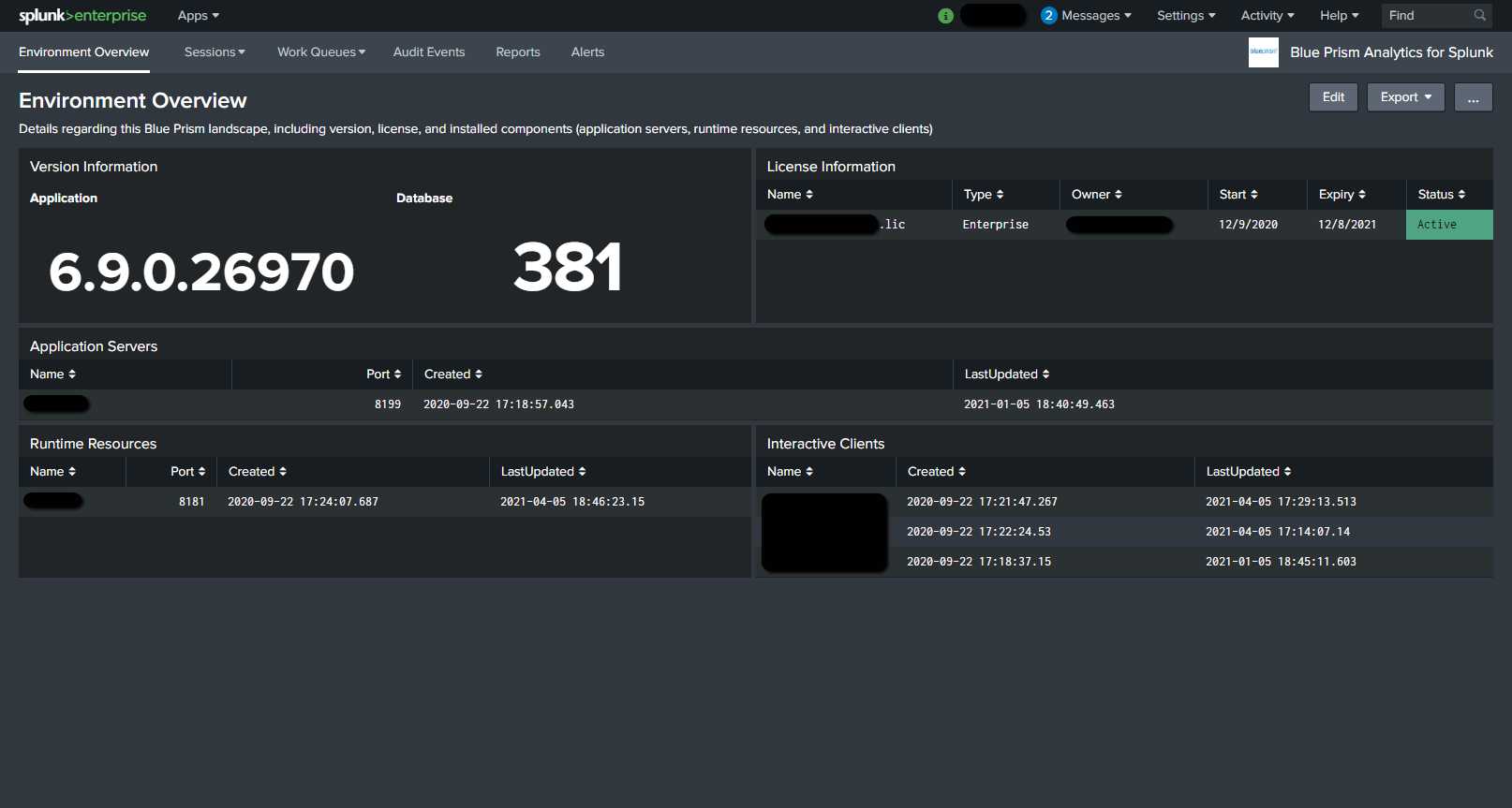Open the Reports tab
The height and width of the screenshot is (808, 1512).
(518, 52)
